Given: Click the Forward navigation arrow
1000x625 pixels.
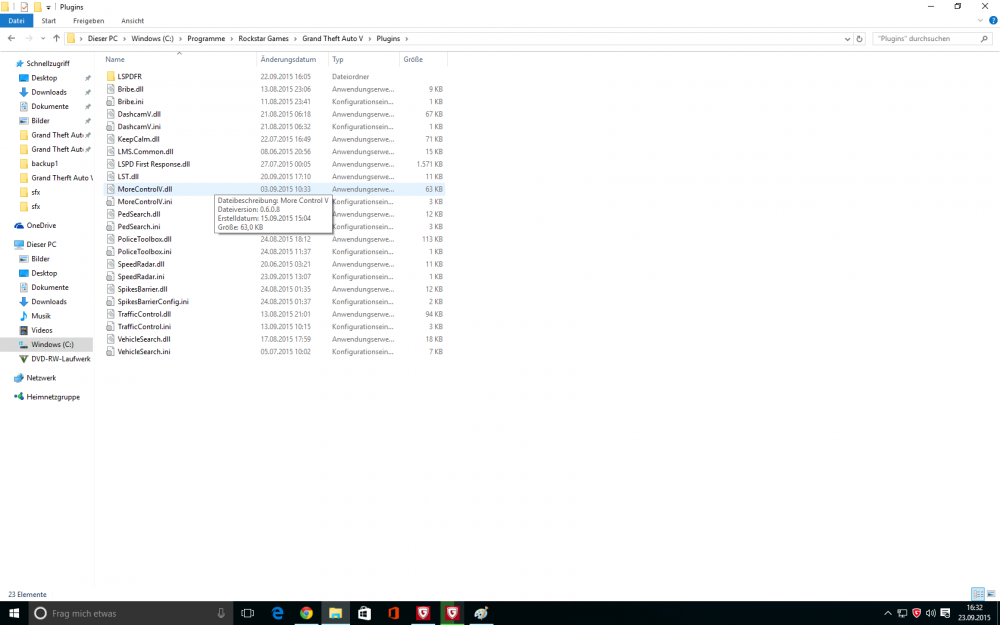Looking at the screenshot, I should (29, 39).
